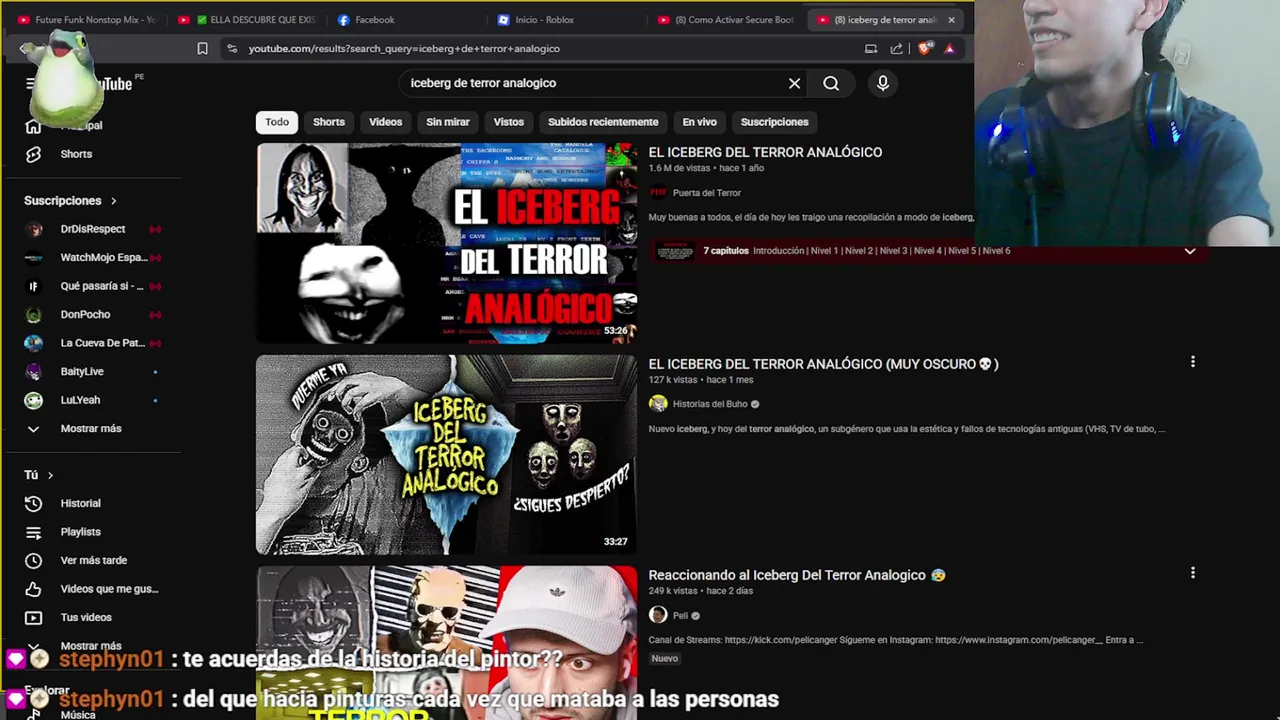Visit Historias del Buho channel name

coord(710,404)
